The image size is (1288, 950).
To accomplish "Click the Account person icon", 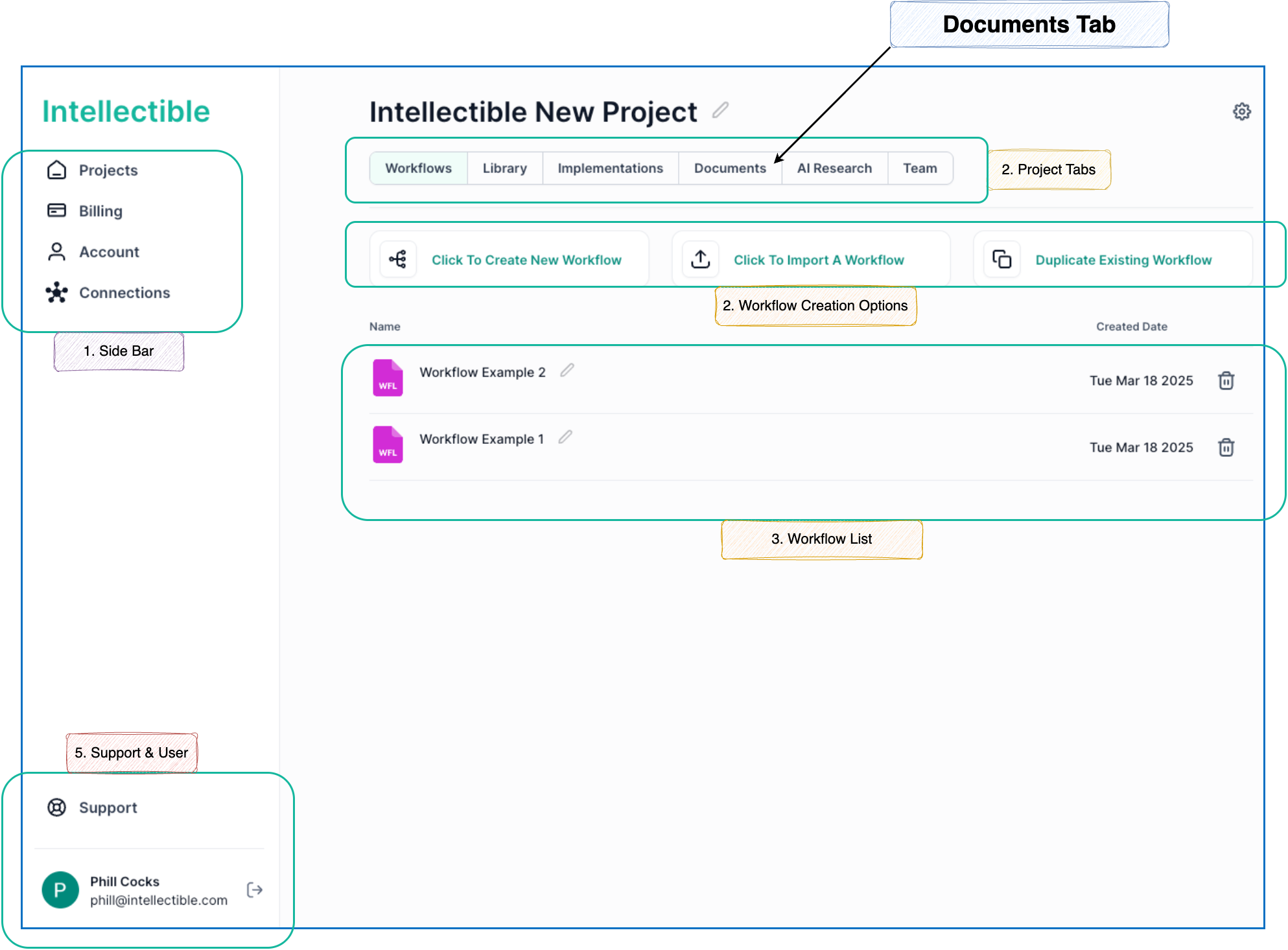I will point(57,251).
